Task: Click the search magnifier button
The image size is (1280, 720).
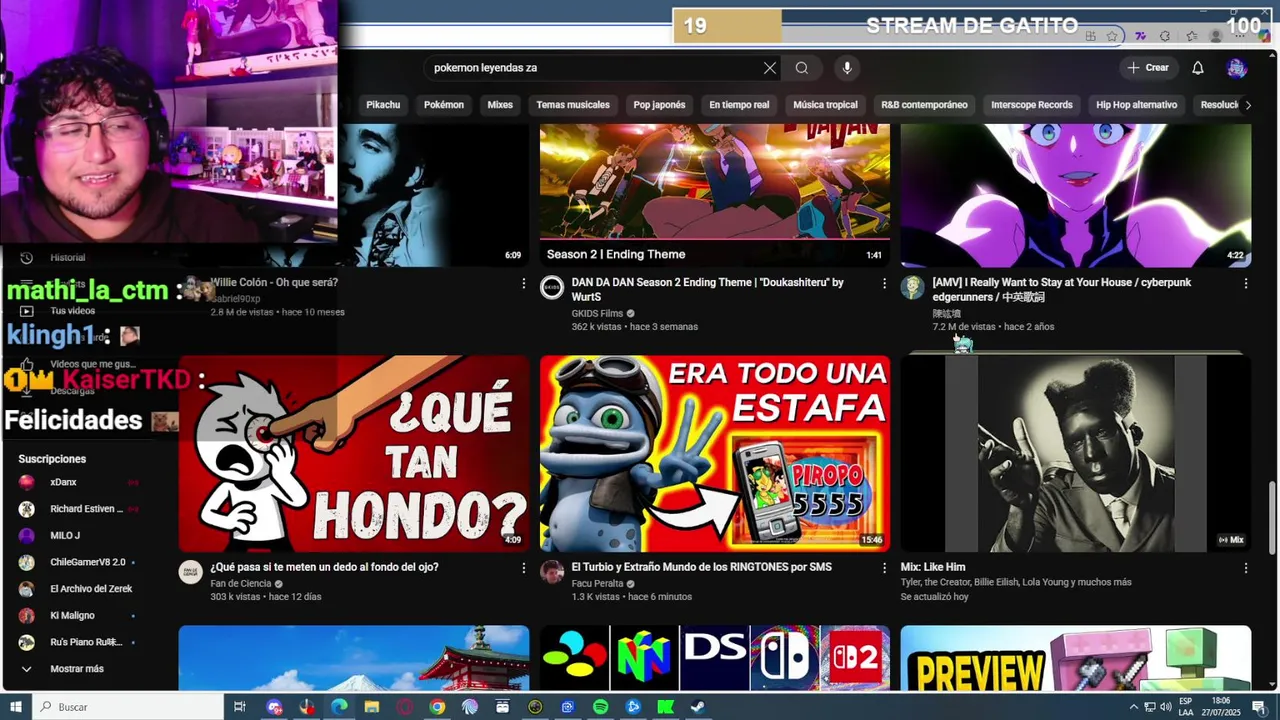Action: 801,68
